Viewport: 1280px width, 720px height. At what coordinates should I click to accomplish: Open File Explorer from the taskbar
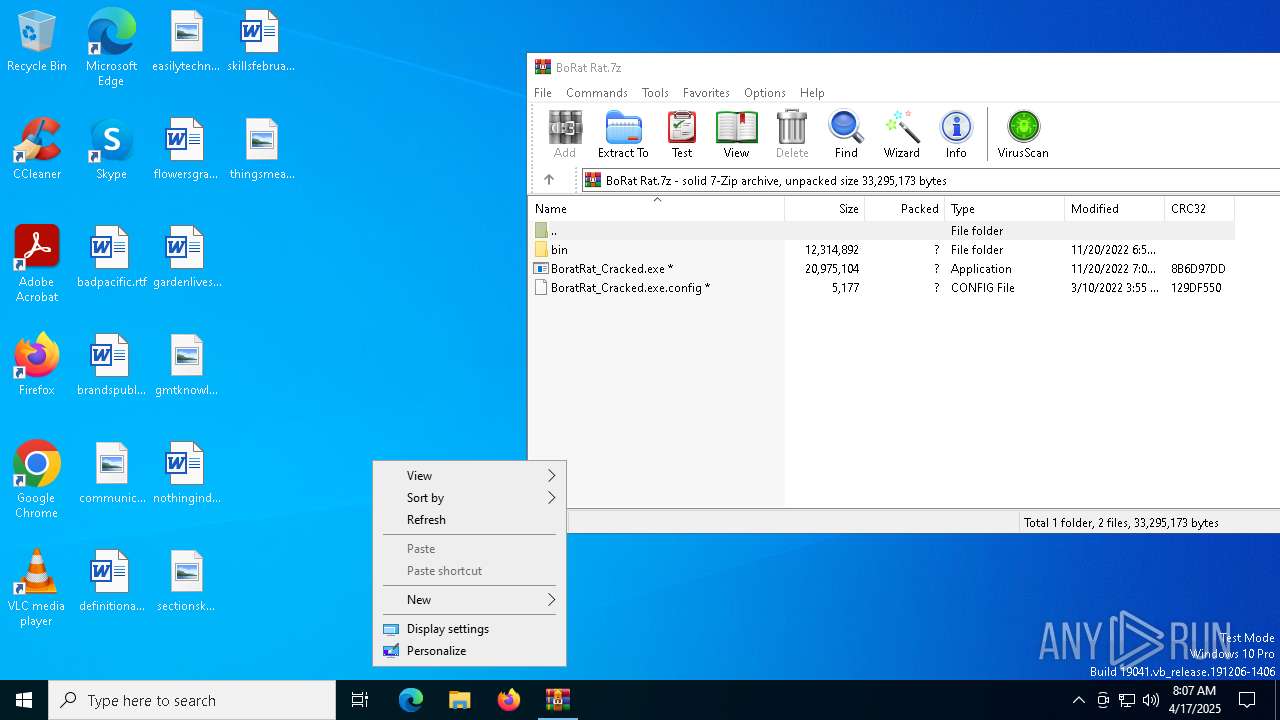coord(460,700)
